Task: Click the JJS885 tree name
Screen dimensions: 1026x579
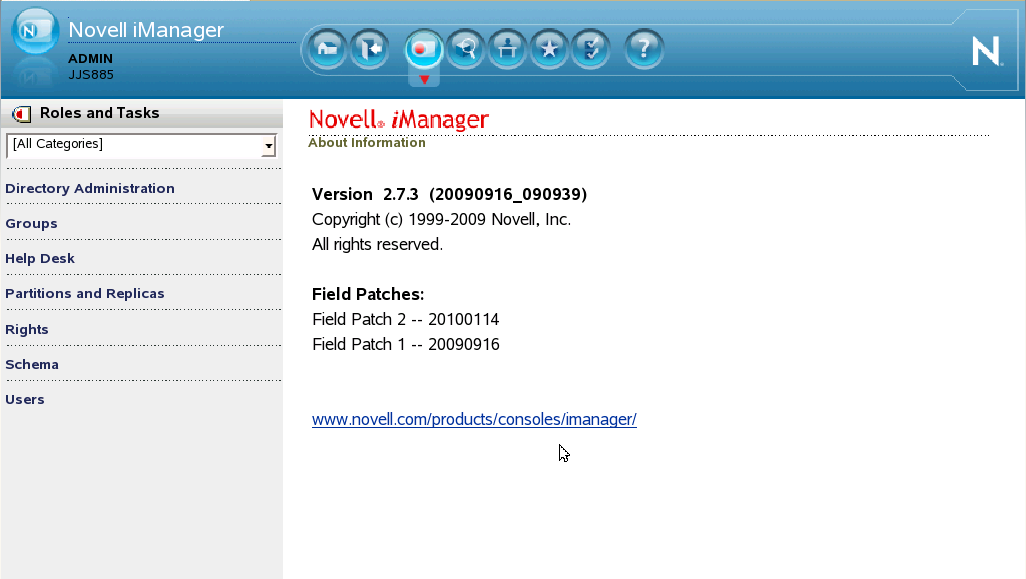Action: click(91, 75)
